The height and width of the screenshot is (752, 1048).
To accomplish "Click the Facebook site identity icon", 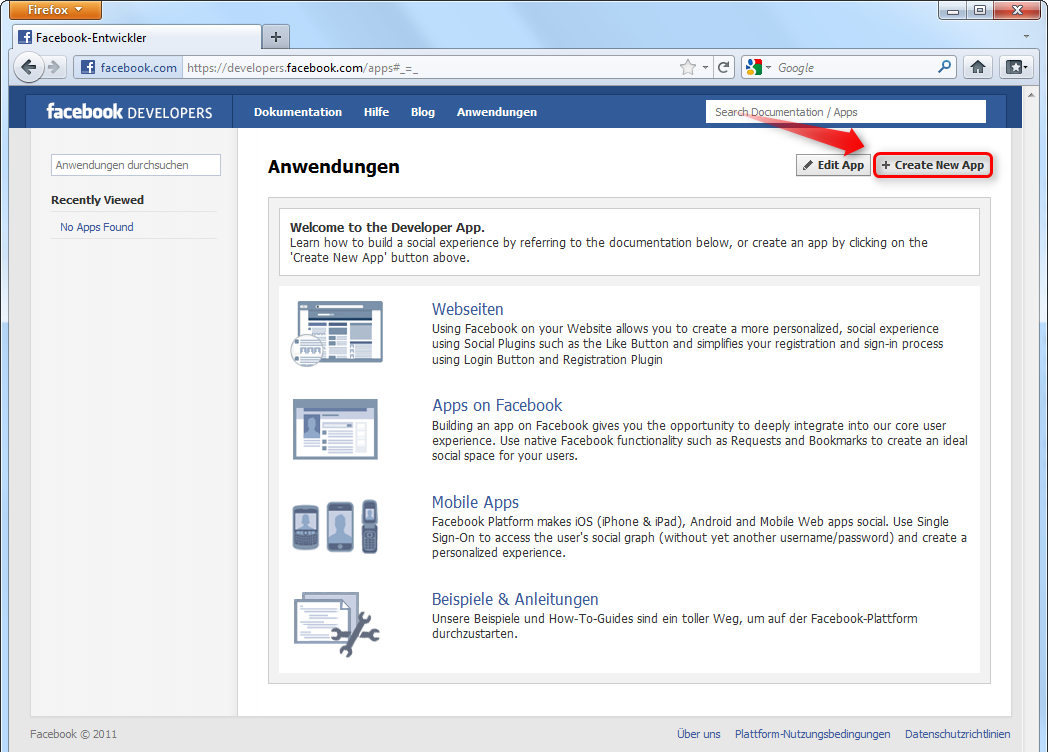I will (88, 67).
